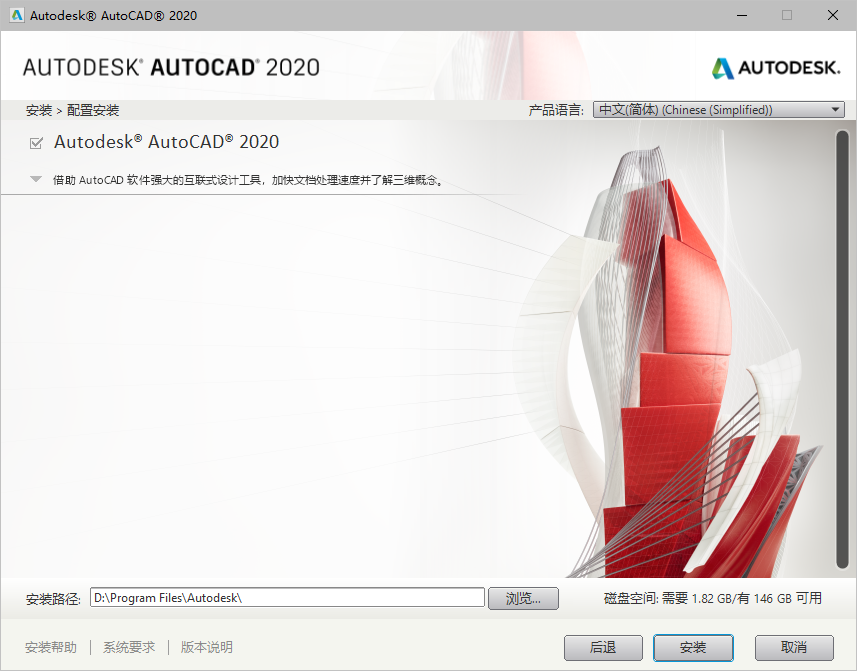Click 浏览 to browse for install path
857x671 pixels.
click(x=523, y=598)
